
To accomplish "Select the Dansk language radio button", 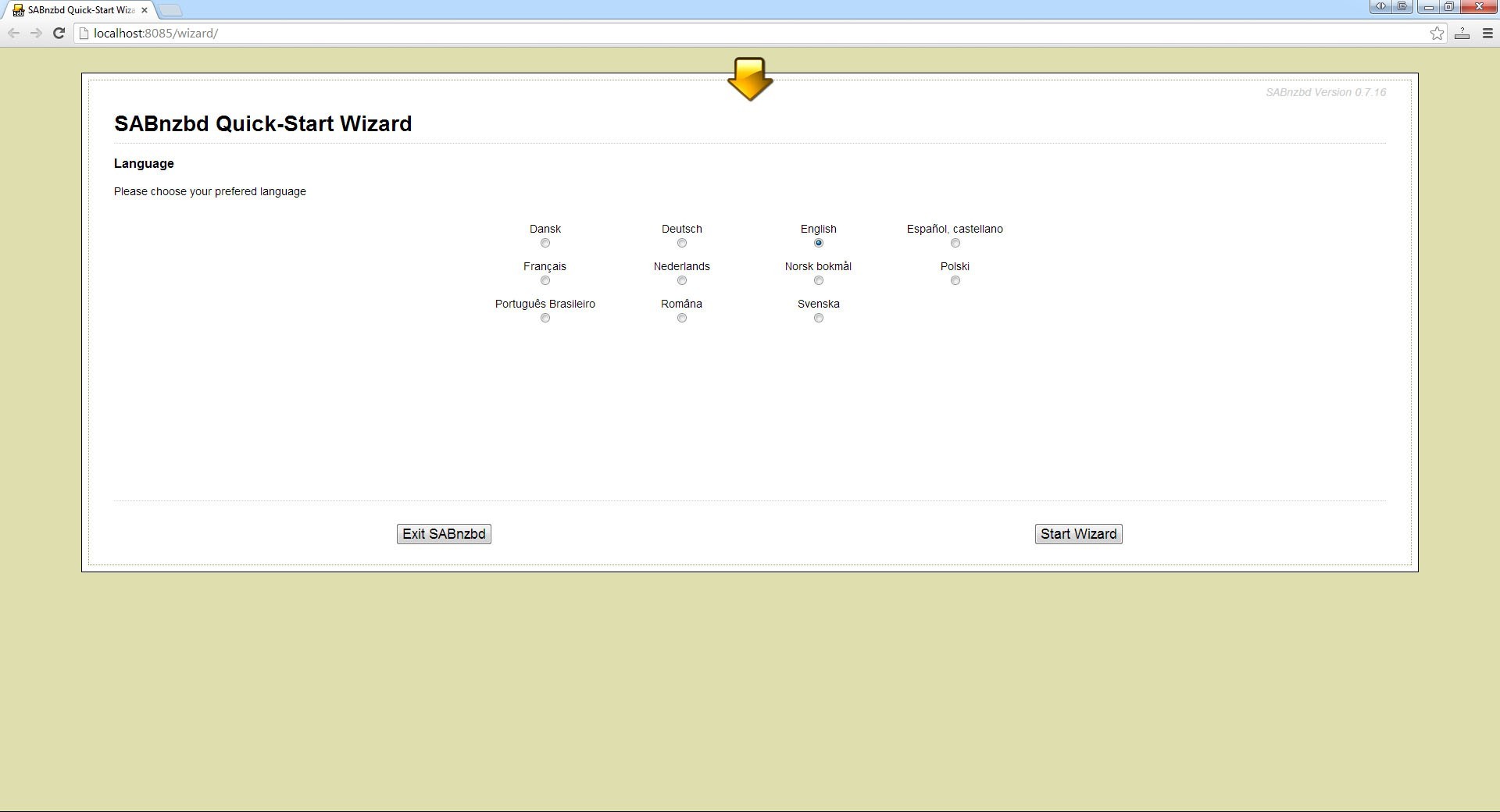I will tap(545, 243).
